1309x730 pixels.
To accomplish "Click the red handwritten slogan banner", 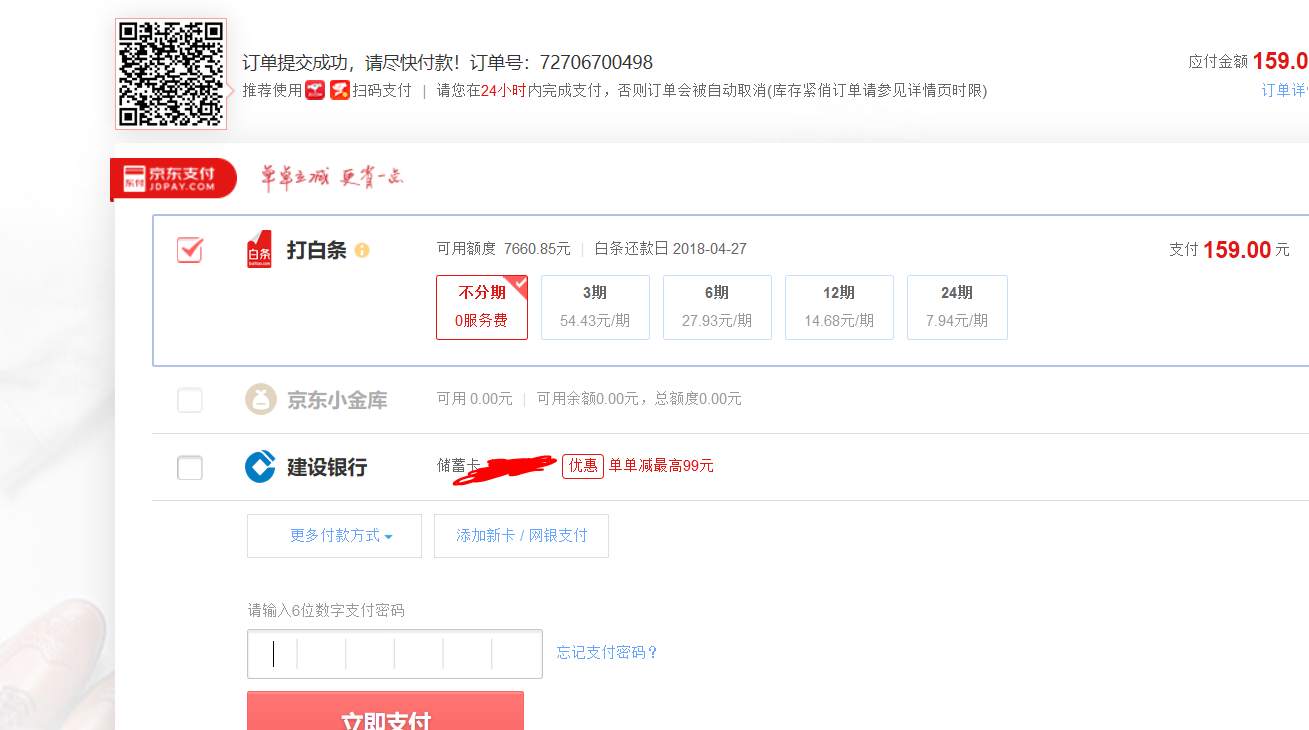I will [332, 177].
